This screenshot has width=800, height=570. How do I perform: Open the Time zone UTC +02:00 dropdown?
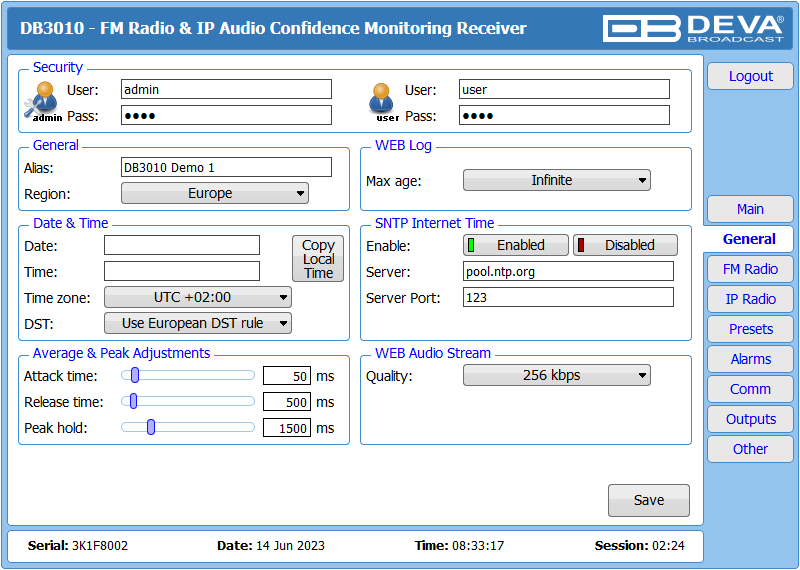[x=198, y=298]
